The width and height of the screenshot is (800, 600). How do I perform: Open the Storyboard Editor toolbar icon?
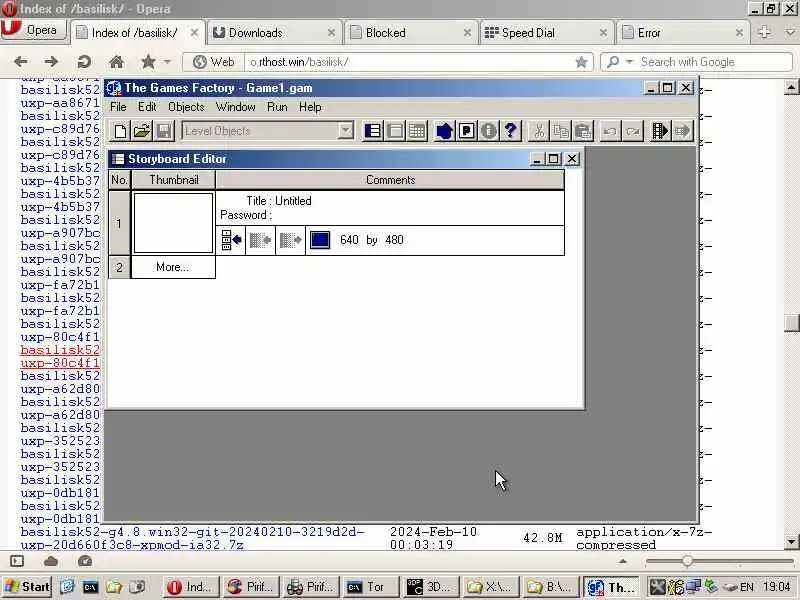tap(373, 131)
